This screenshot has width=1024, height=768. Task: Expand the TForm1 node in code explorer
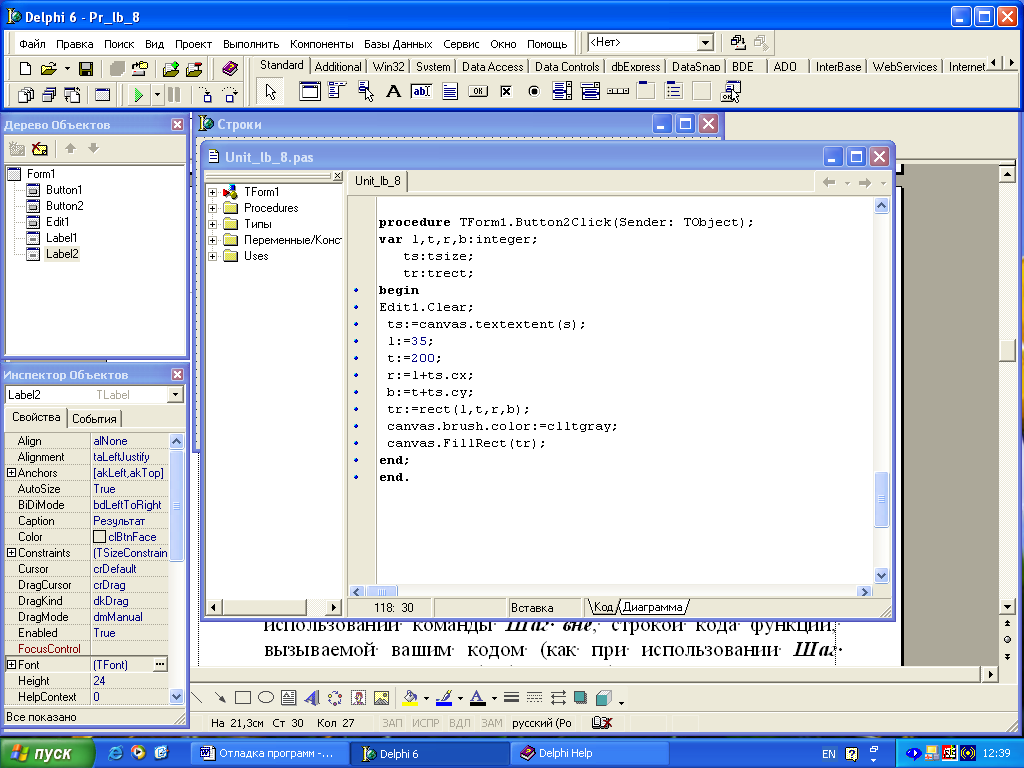click(x=212, y=192)
